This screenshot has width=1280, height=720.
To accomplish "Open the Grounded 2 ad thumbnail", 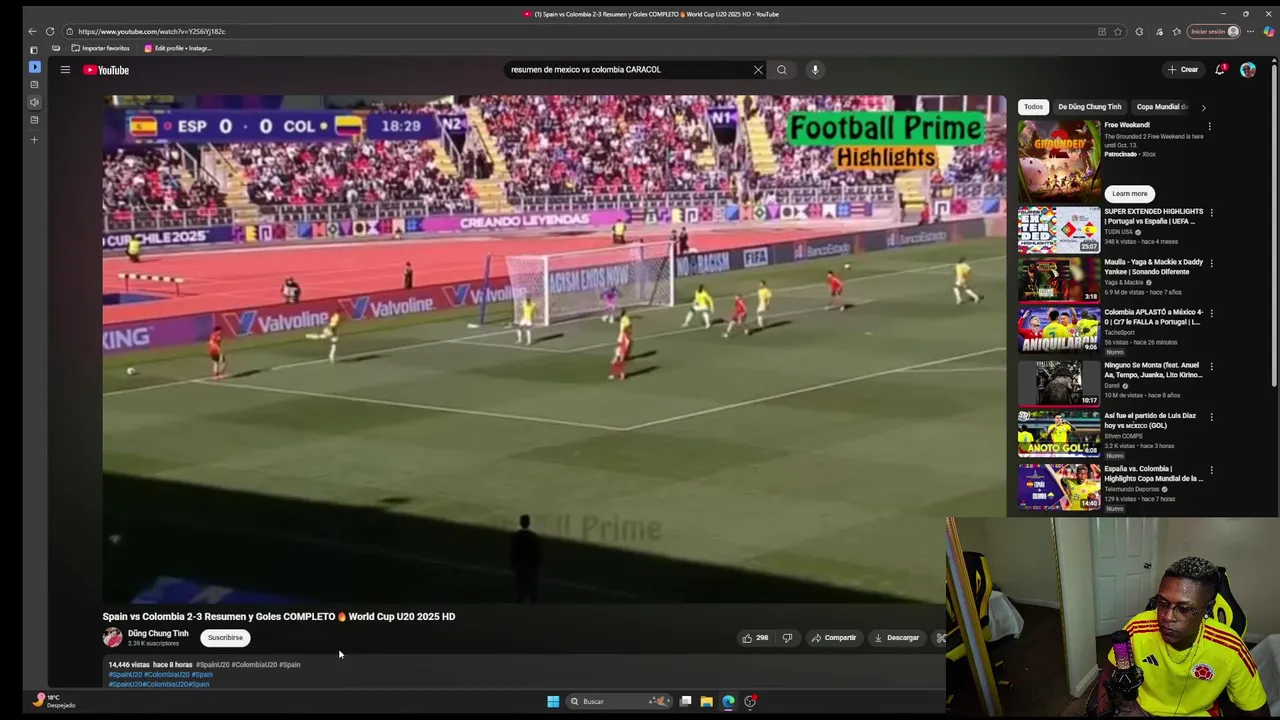I will pyautogui.click(x=1059, y=160).
